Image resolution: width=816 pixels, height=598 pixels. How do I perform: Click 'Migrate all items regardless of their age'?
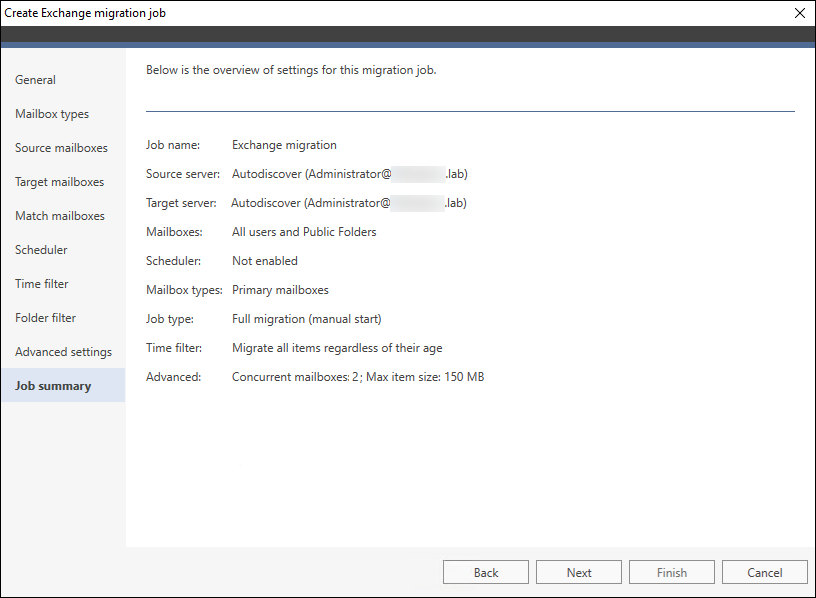point(337,348)
